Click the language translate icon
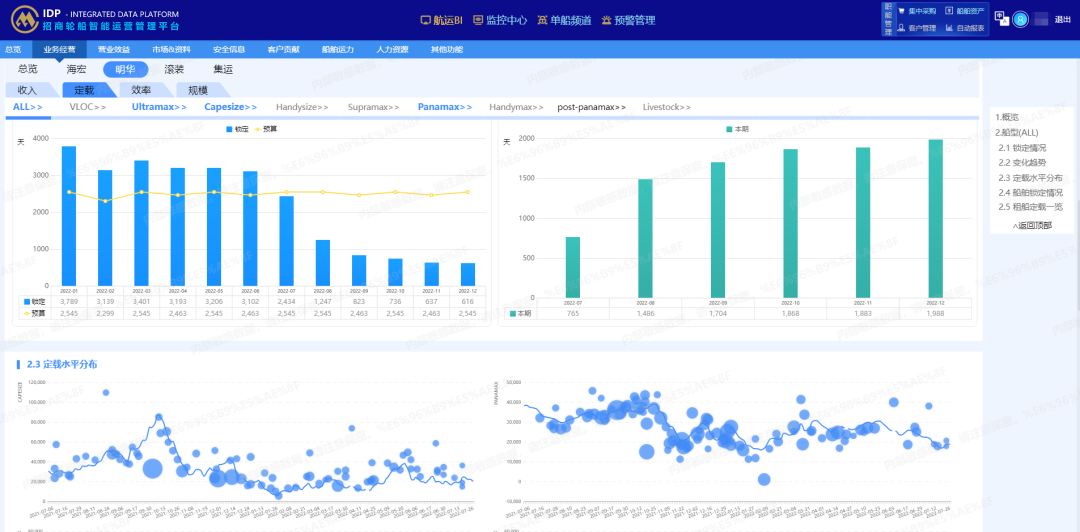This screenshot has width=1080, height=532. coord(1001,19)
